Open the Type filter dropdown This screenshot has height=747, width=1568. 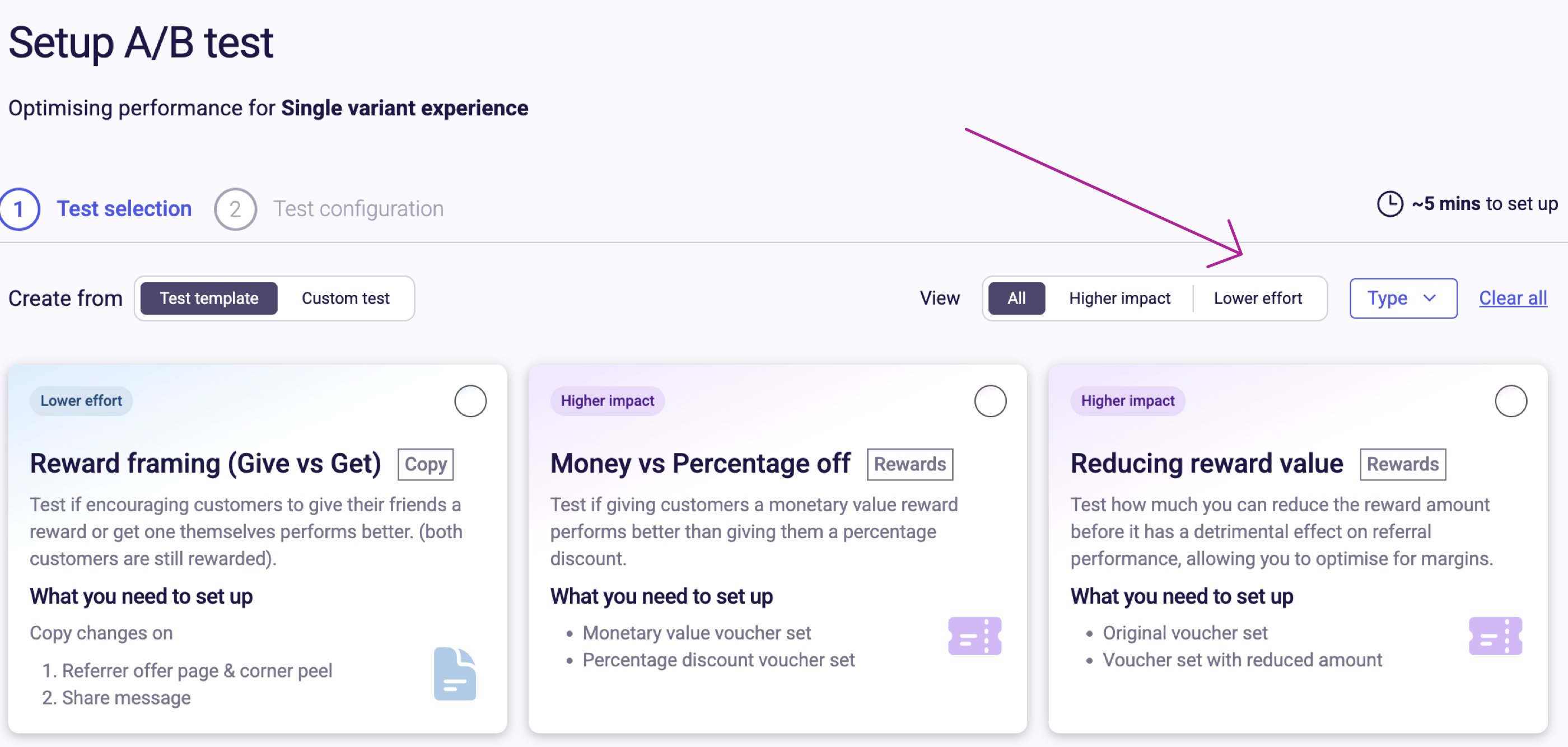coord(1403,298)
